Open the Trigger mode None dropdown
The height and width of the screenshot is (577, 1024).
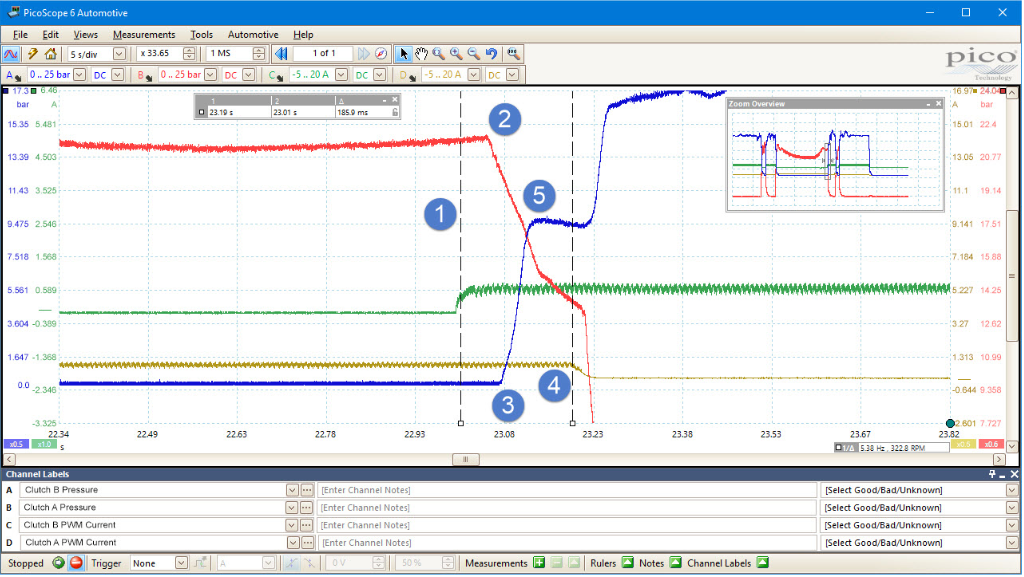click(181, 563)
